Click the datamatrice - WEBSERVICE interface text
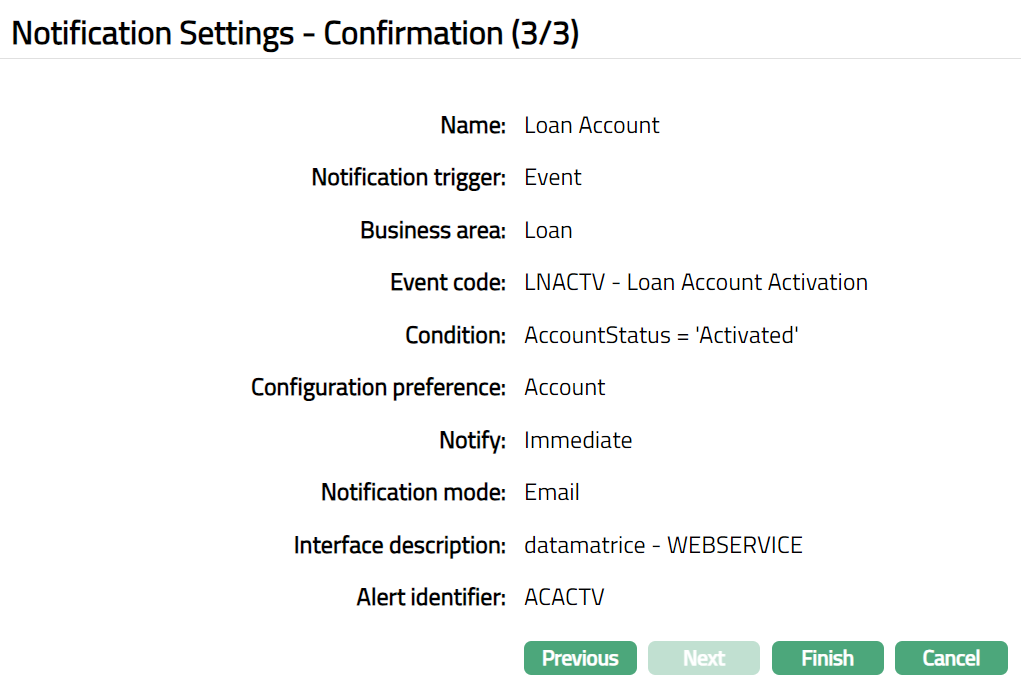This screenshot has width=1021, height=685. click(x=663, y=545)
